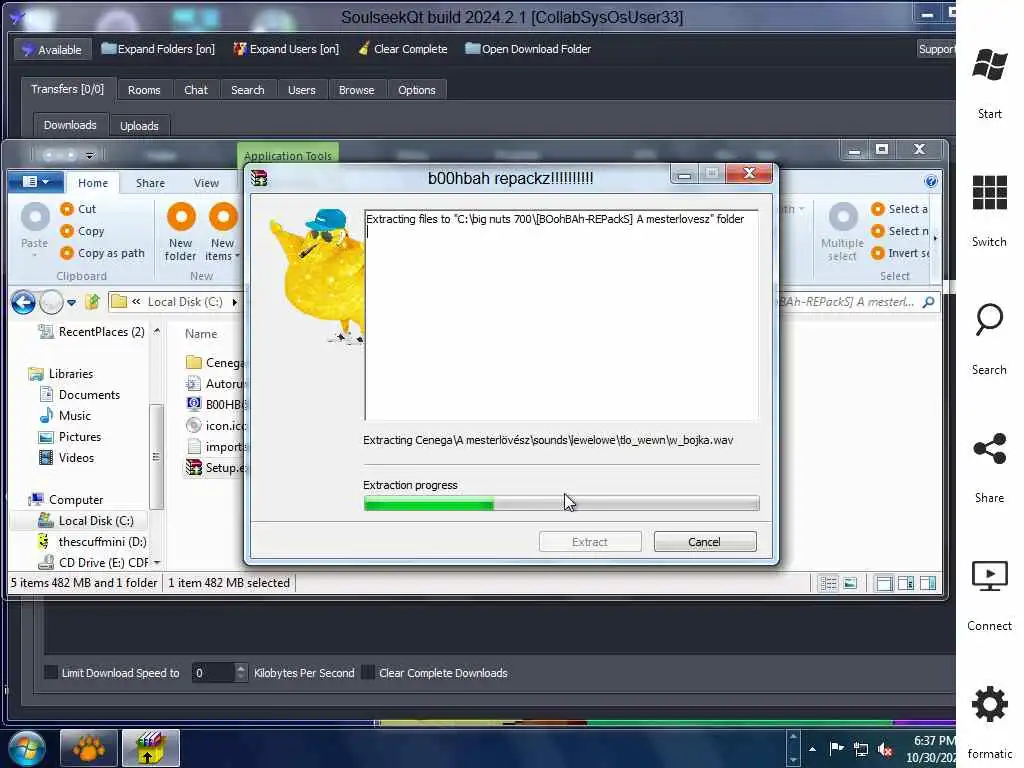Image resolution: width=1024 pixels, height=768 pixels.
Task: Switch to the Users tab
Action: click(302, 90)
